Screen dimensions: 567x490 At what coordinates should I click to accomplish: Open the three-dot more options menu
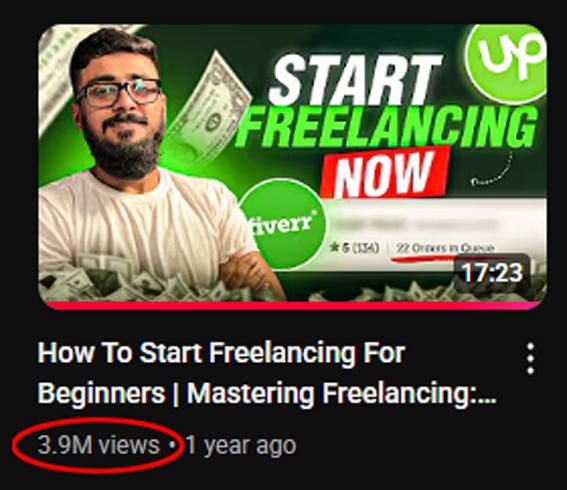(530, 358)
